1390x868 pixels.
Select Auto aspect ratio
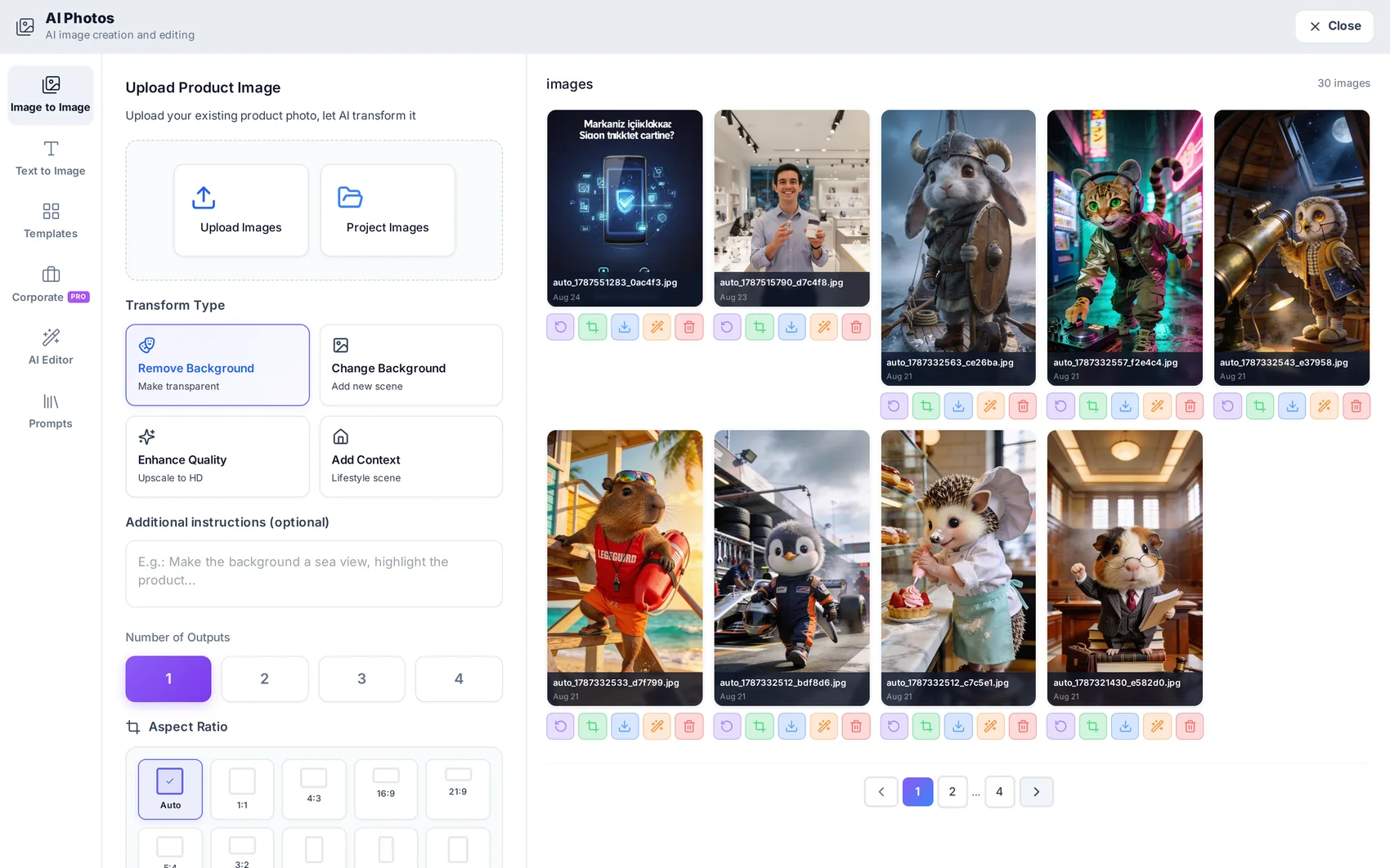coord(170,790)
